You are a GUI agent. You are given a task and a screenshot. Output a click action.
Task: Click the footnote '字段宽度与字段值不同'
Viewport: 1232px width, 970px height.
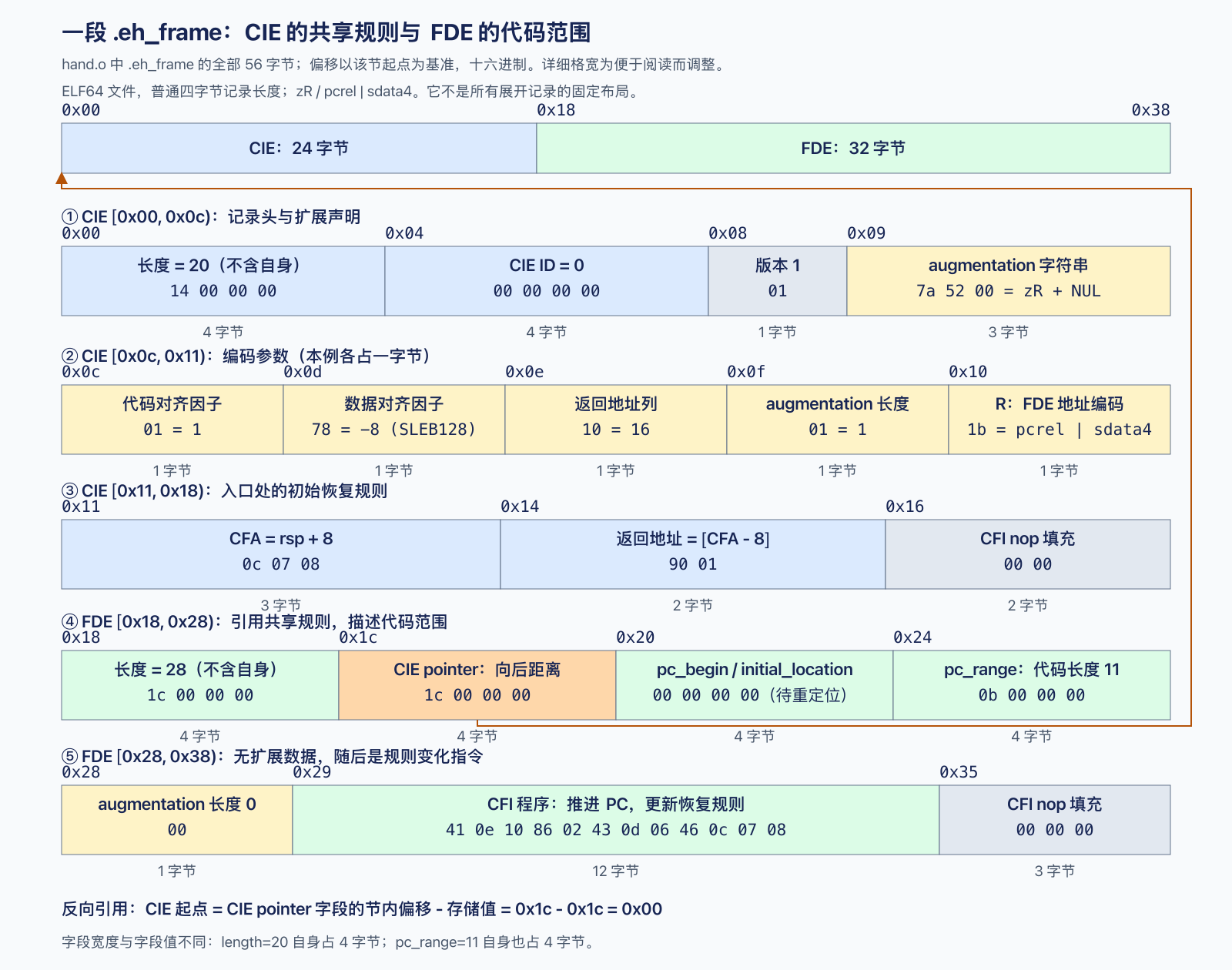point(330,942)
